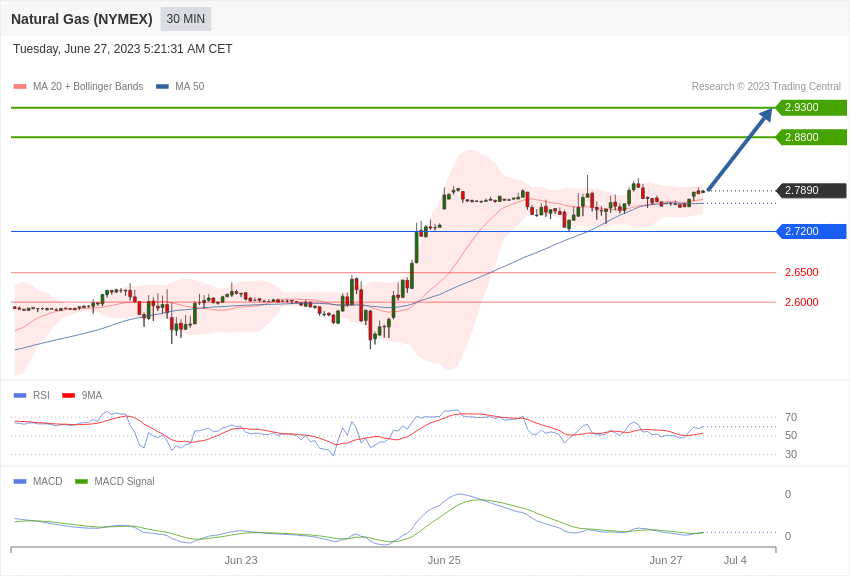Click the RSI 70 level label
Image resolution: width=850 pixels, height=576 pixels.
791,417
